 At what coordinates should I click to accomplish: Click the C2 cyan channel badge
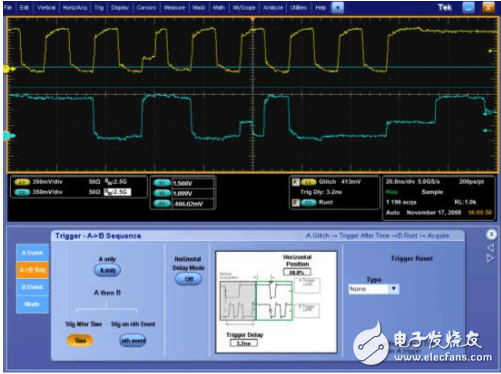coord(22,192)
